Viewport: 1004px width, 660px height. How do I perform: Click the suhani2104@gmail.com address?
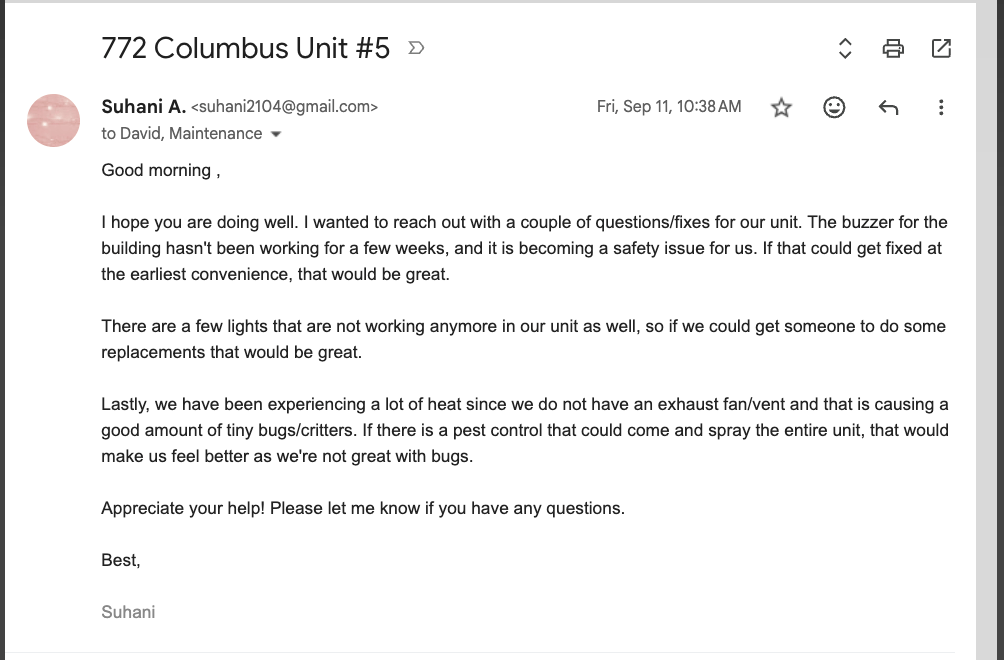click(284, 107)
